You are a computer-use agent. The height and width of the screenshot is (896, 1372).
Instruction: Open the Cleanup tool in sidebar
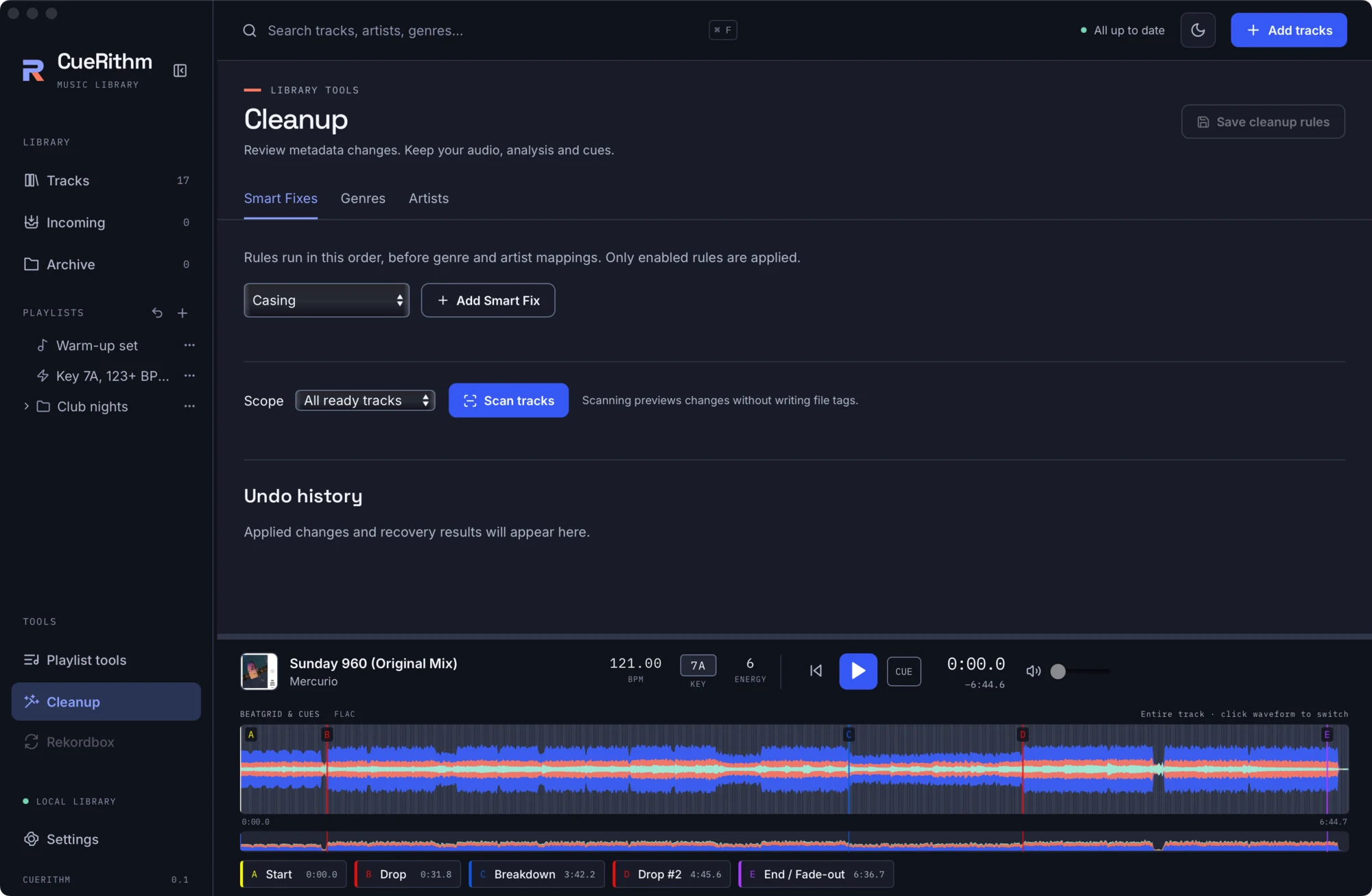(106, 701)
